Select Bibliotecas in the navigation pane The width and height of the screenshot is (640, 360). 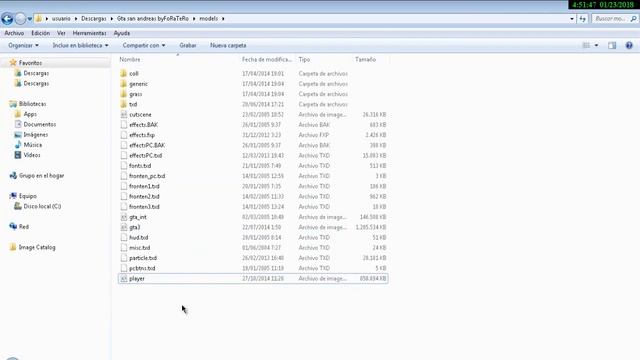tap(32, 104)
